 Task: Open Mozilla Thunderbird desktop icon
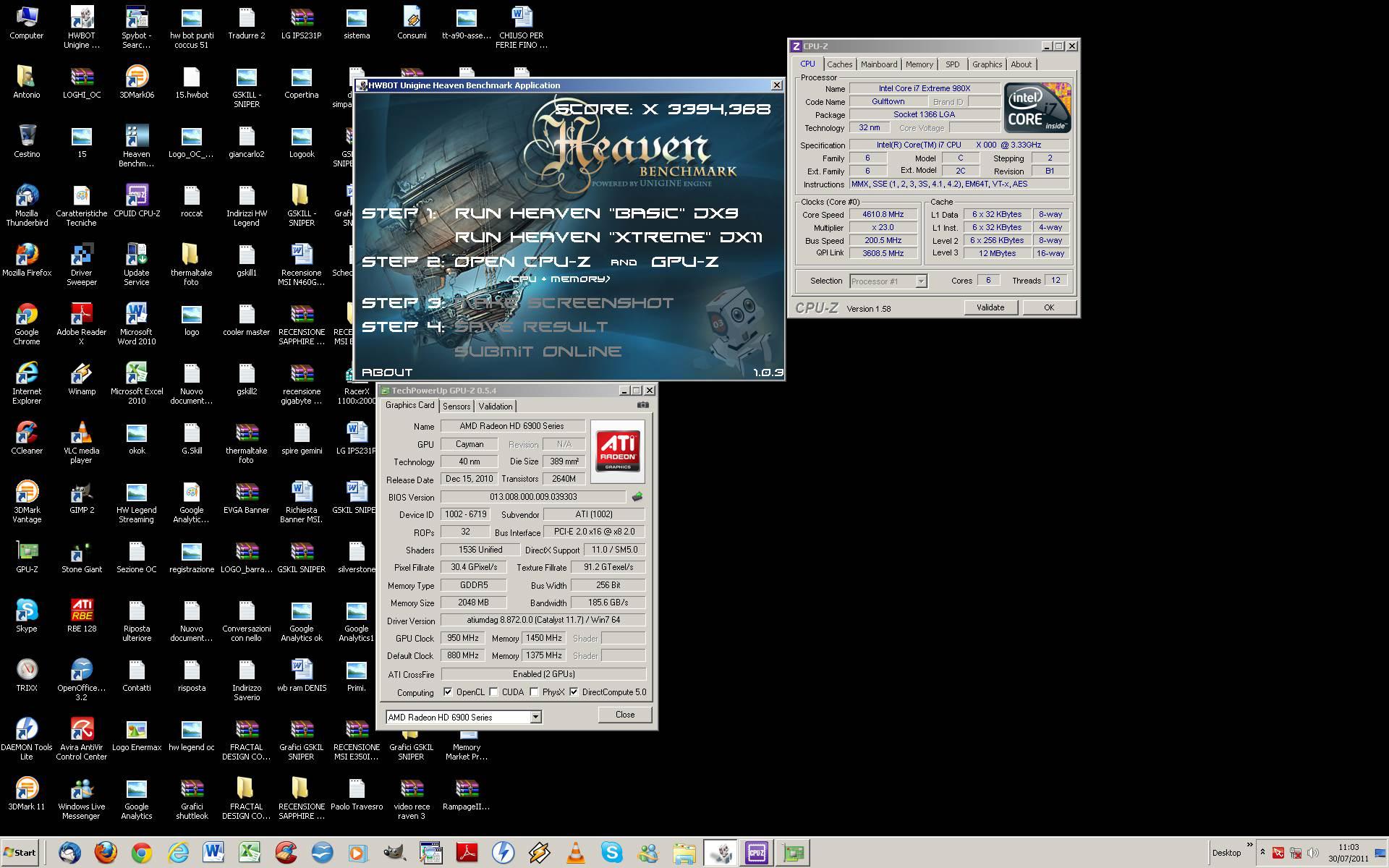point(27,205)
